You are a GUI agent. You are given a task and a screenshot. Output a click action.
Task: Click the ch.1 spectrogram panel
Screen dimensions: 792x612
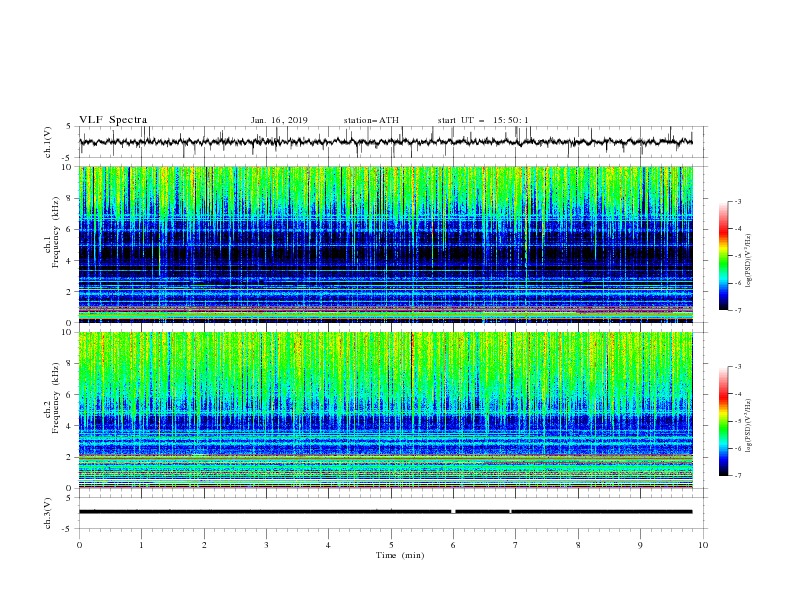pos(385,244)
